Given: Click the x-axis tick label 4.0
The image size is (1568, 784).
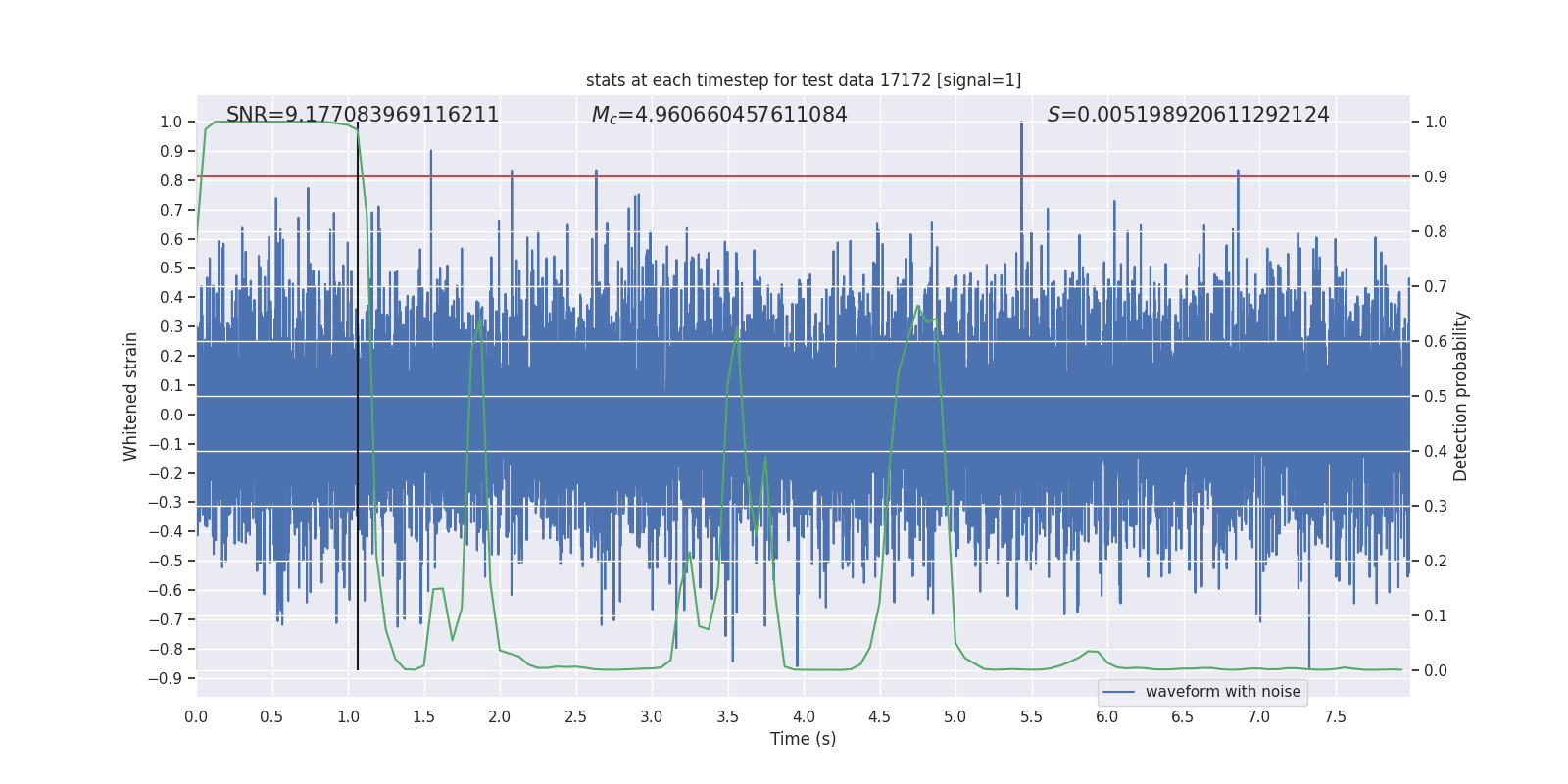Looking at the screenshot, I should point(804,716).
